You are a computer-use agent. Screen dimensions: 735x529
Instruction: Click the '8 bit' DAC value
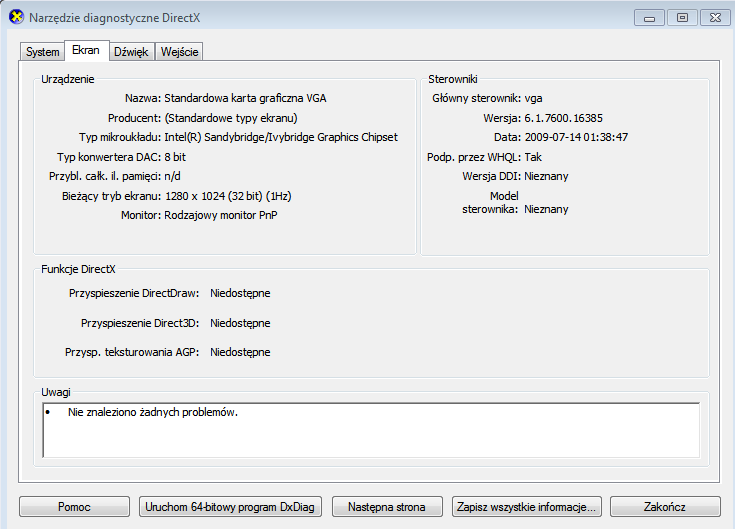point(175,157)
